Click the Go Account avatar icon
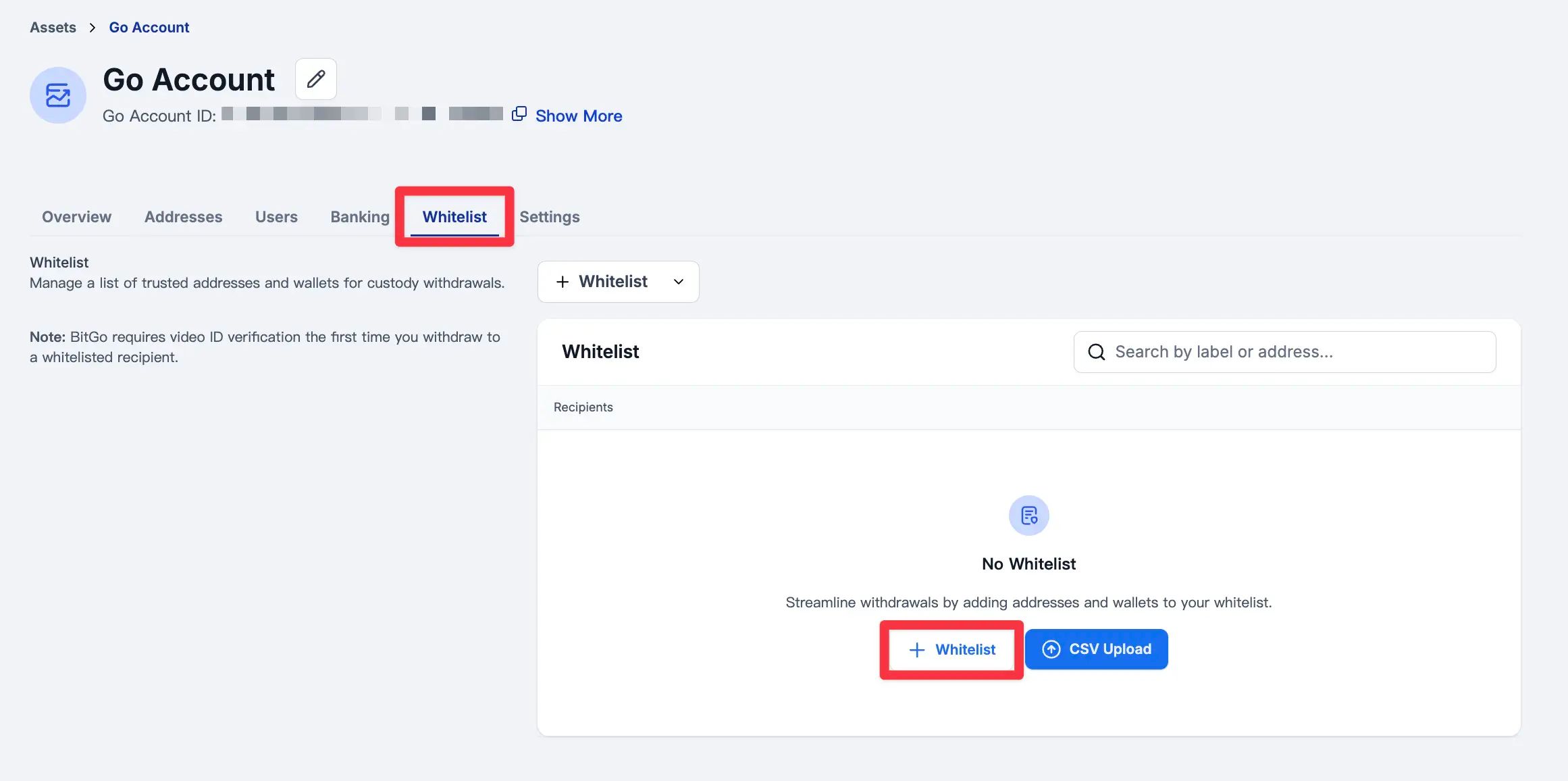Viewport: 1568px width, 781px height. (x=58, y=95)
